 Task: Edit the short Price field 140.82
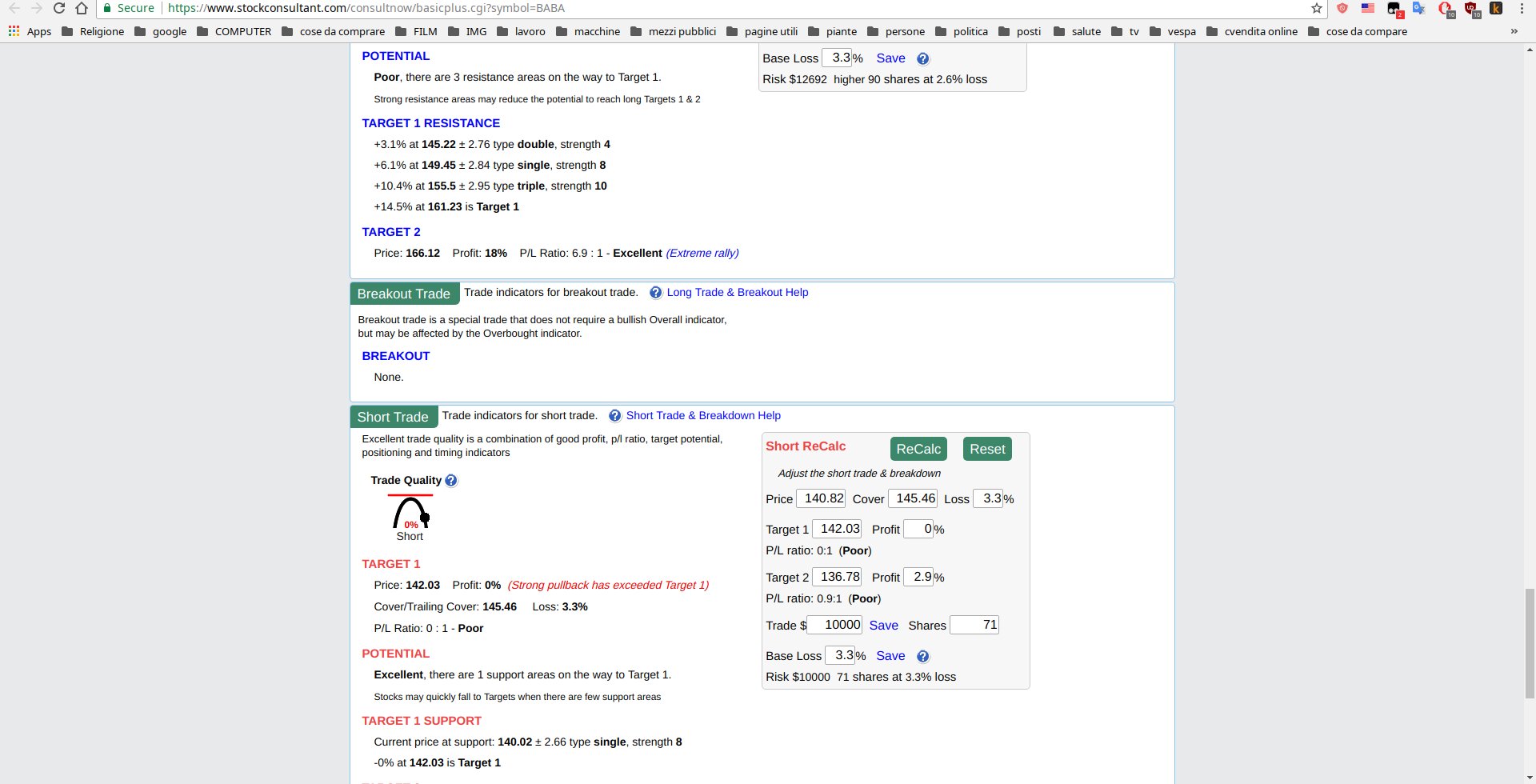coord(821,498)
